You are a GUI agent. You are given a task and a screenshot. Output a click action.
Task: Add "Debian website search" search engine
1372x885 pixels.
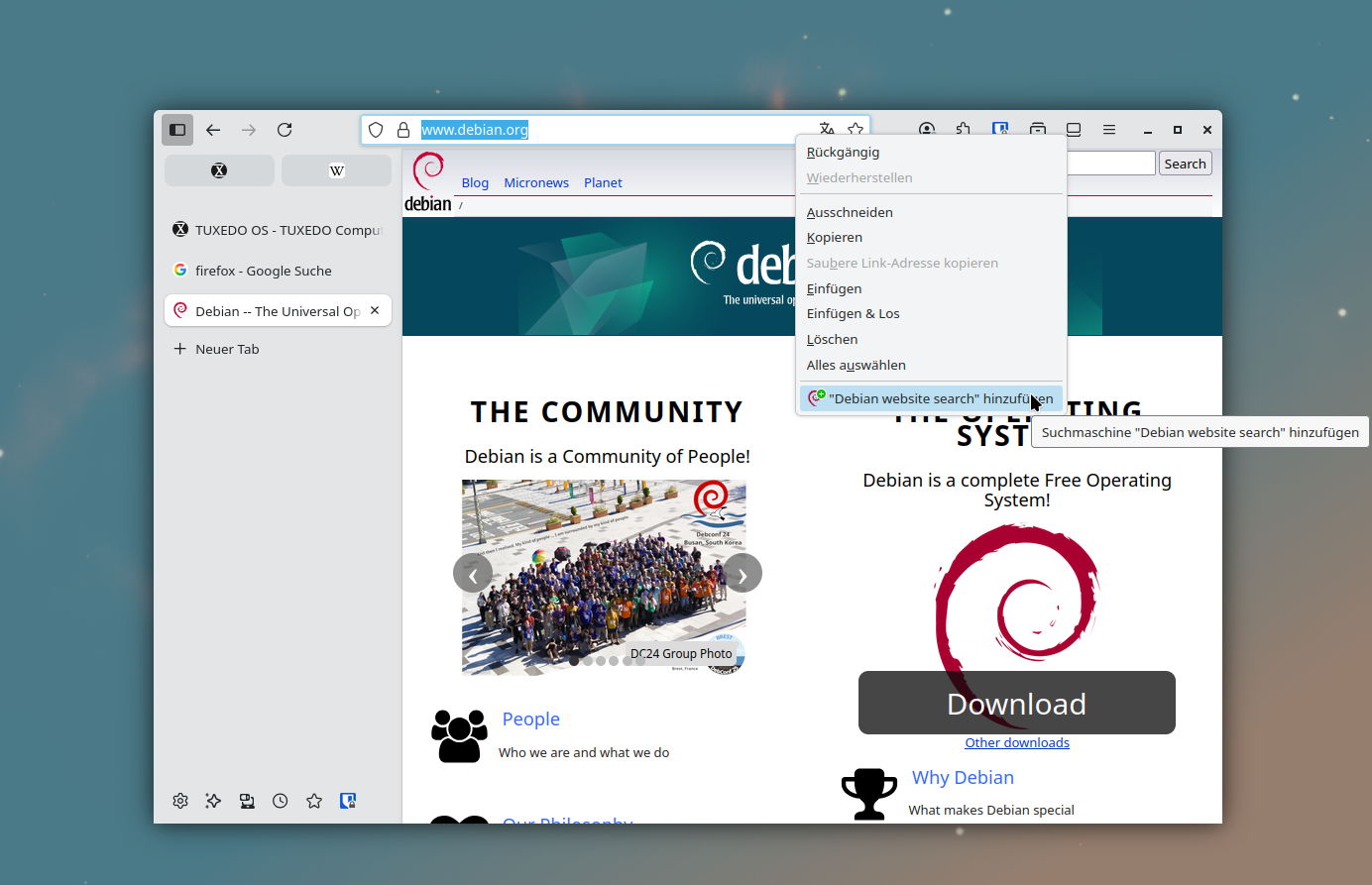[x=931, y=398]
